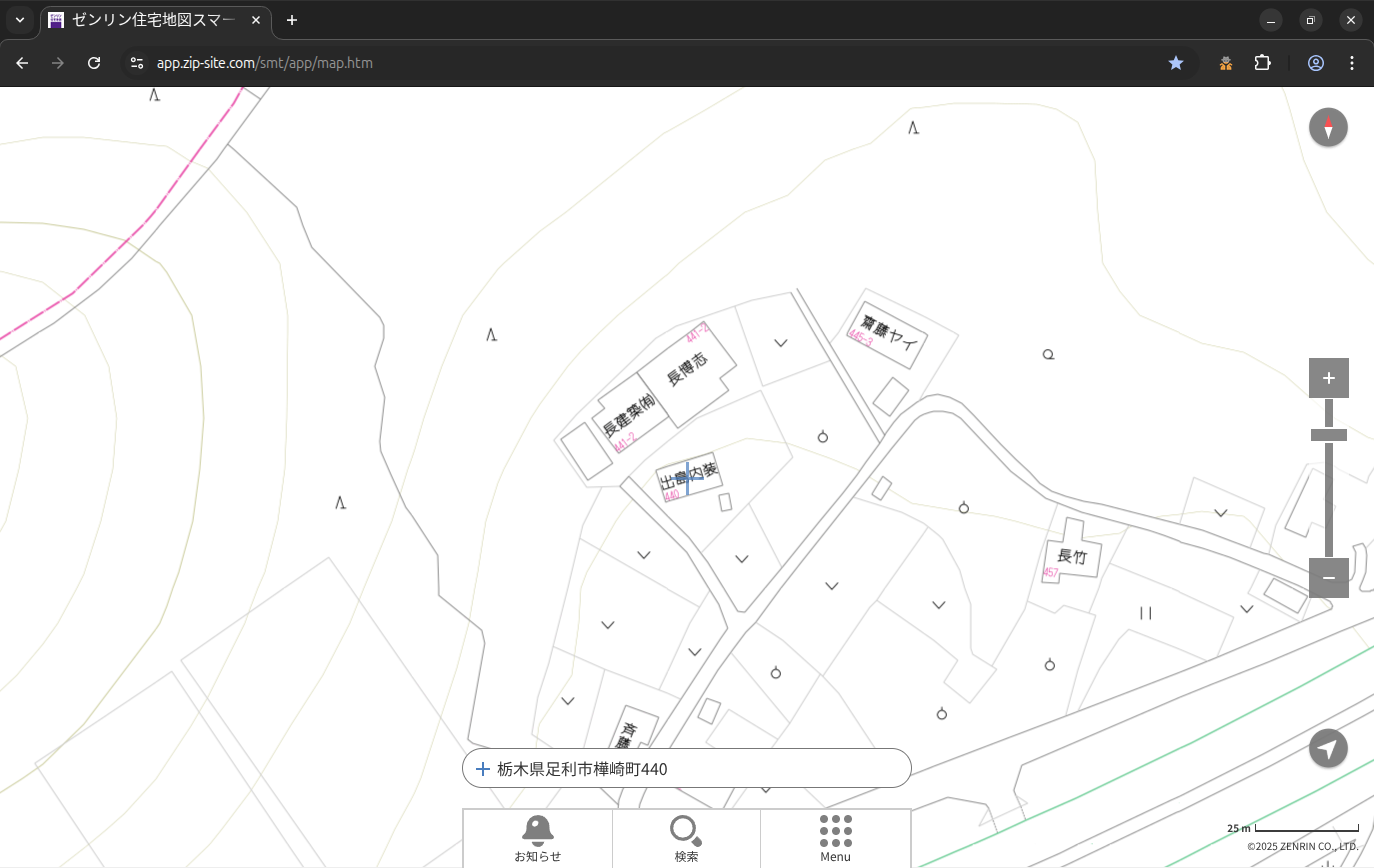
Task: Reload the page
Action: [x=94, y=63]
